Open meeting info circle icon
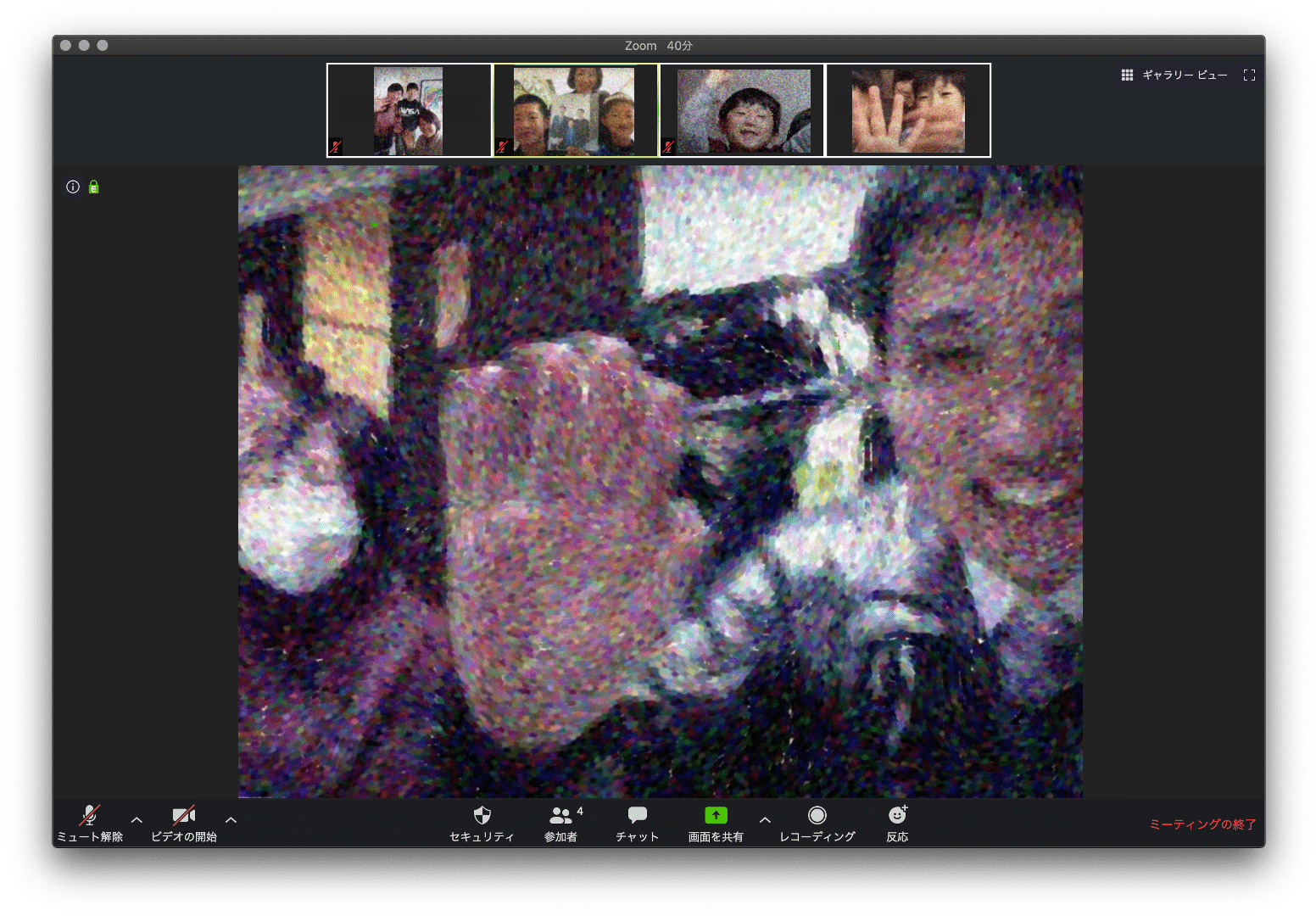The image size is (1316, 916). pyautogui.click(x=73, y=187)
